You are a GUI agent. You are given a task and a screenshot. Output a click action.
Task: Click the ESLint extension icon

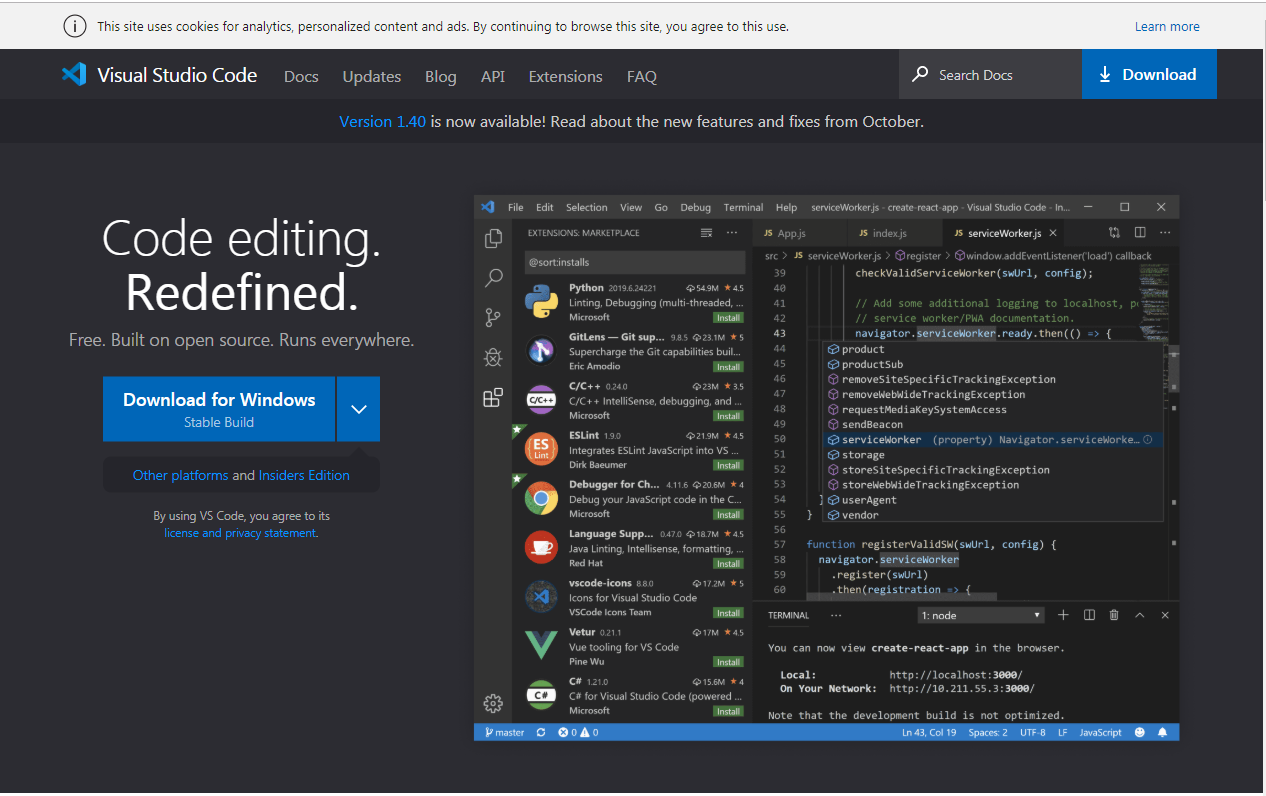coord(541,450)
